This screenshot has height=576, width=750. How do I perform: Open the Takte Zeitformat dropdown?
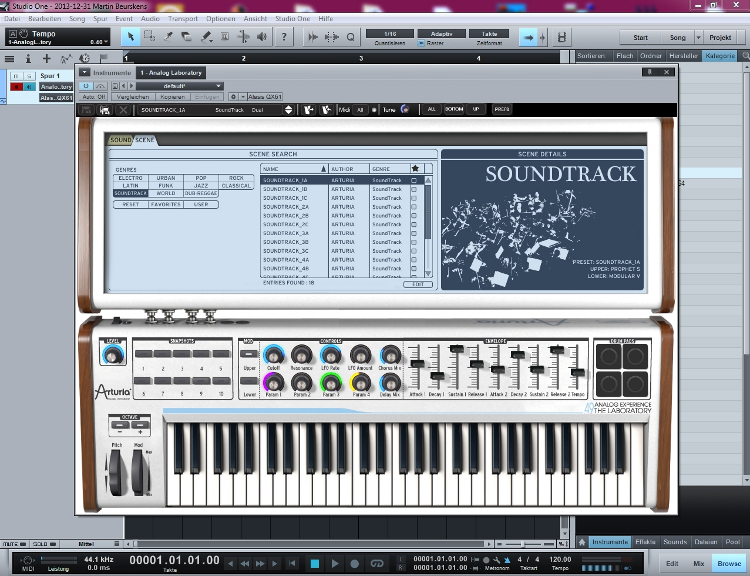click(489, 34)
